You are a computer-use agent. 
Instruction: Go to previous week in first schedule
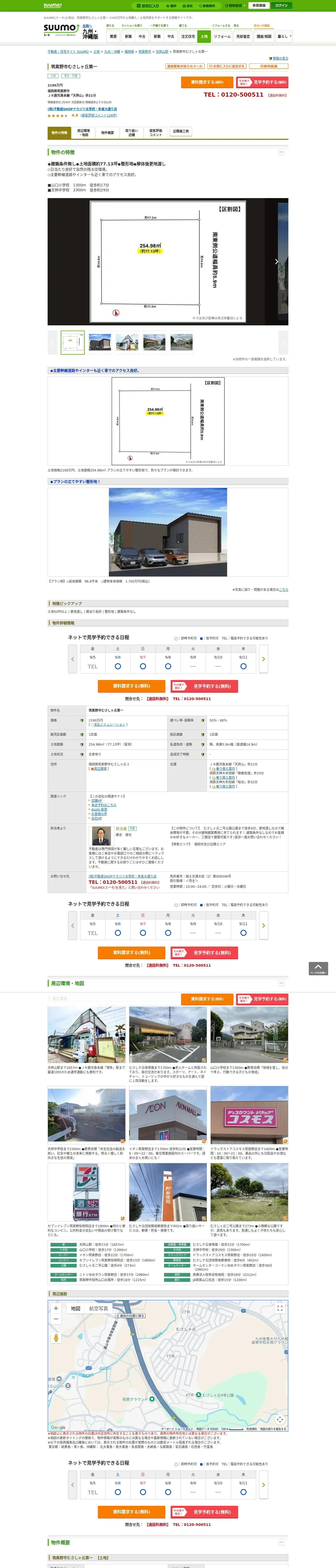click(72, 659)
